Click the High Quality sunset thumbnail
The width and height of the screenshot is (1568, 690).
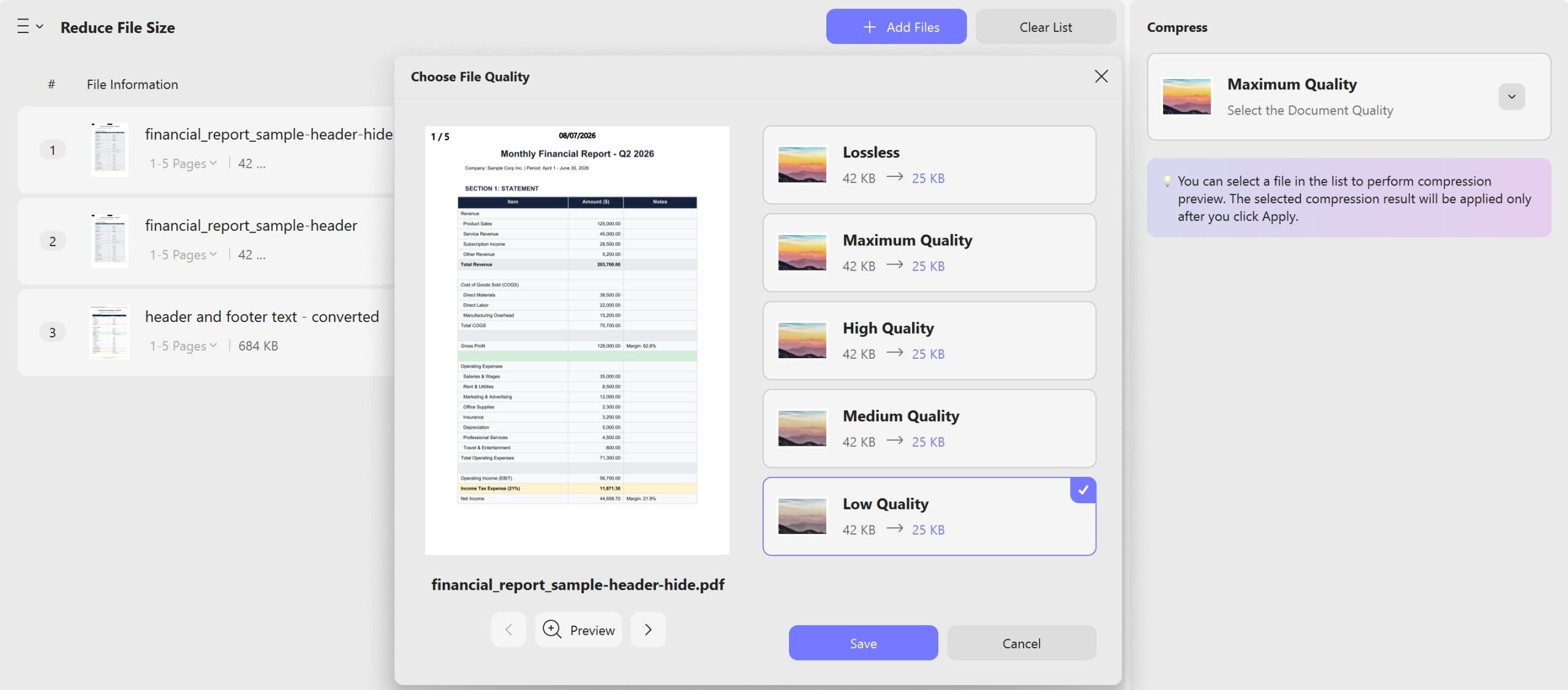click(x=802, y=340)
